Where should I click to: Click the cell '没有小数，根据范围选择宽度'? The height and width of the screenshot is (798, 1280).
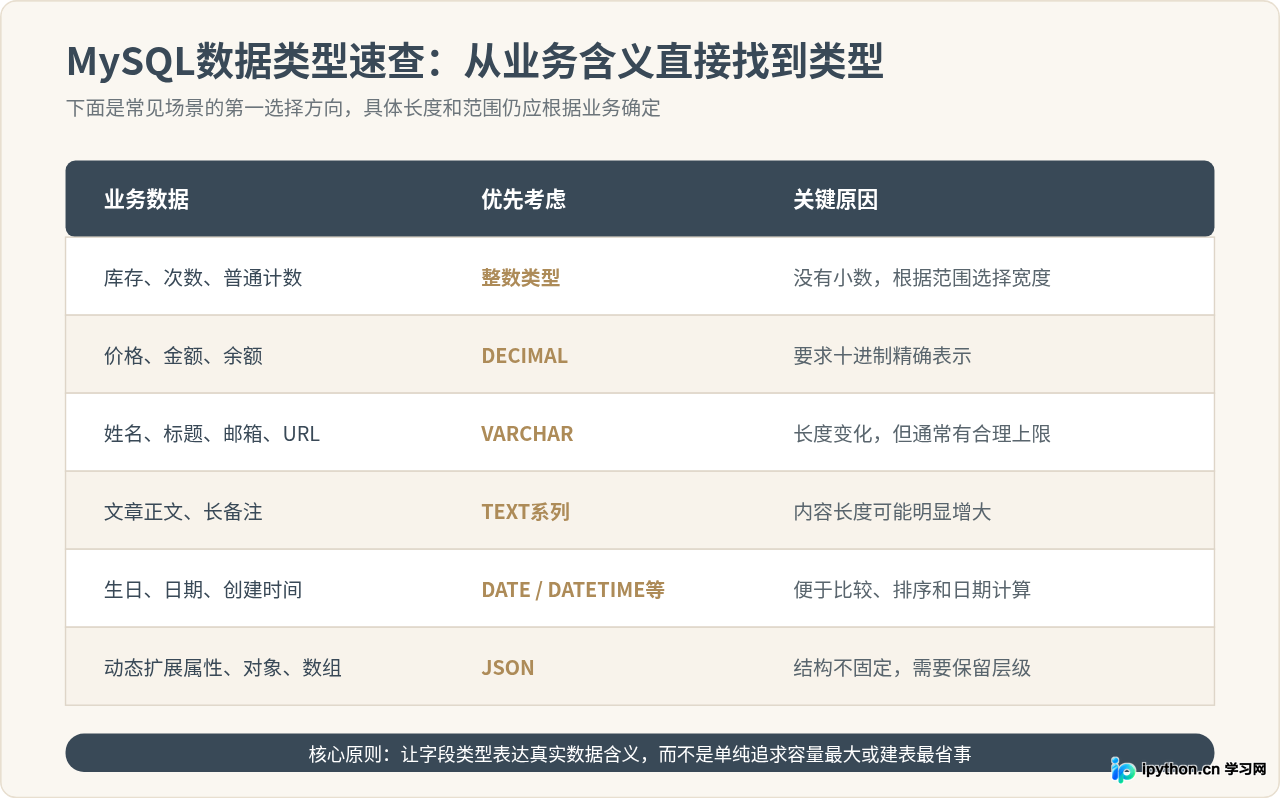(x=922, y=277)
